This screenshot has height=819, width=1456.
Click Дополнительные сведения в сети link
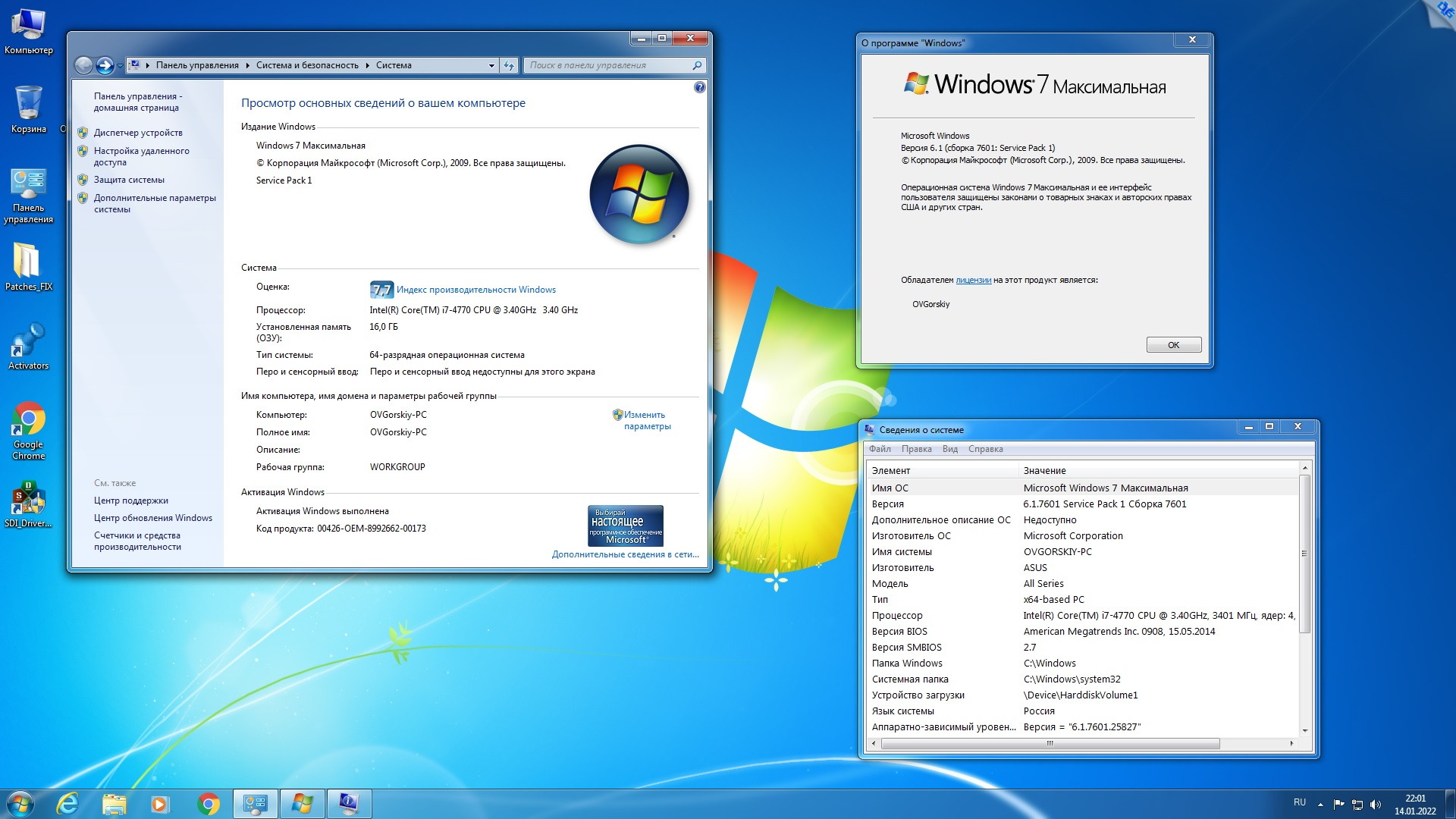[x=626, y=554]
